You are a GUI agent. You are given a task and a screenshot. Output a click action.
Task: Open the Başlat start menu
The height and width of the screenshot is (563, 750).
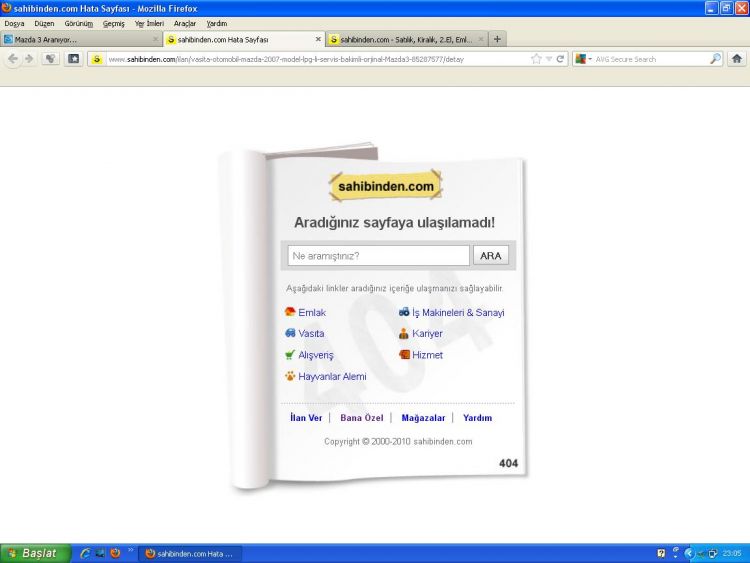coord(35,553)
